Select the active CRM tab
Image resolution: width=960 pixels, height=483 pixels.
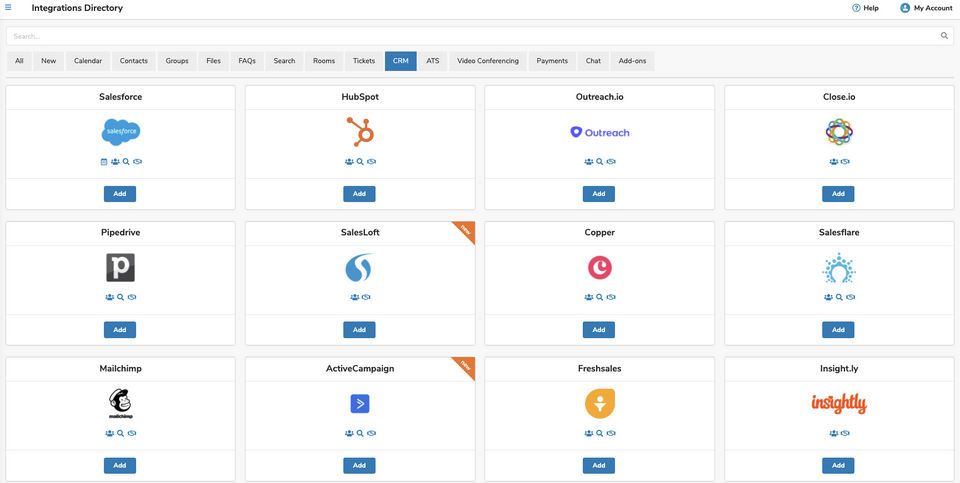(x=401, y=61)
